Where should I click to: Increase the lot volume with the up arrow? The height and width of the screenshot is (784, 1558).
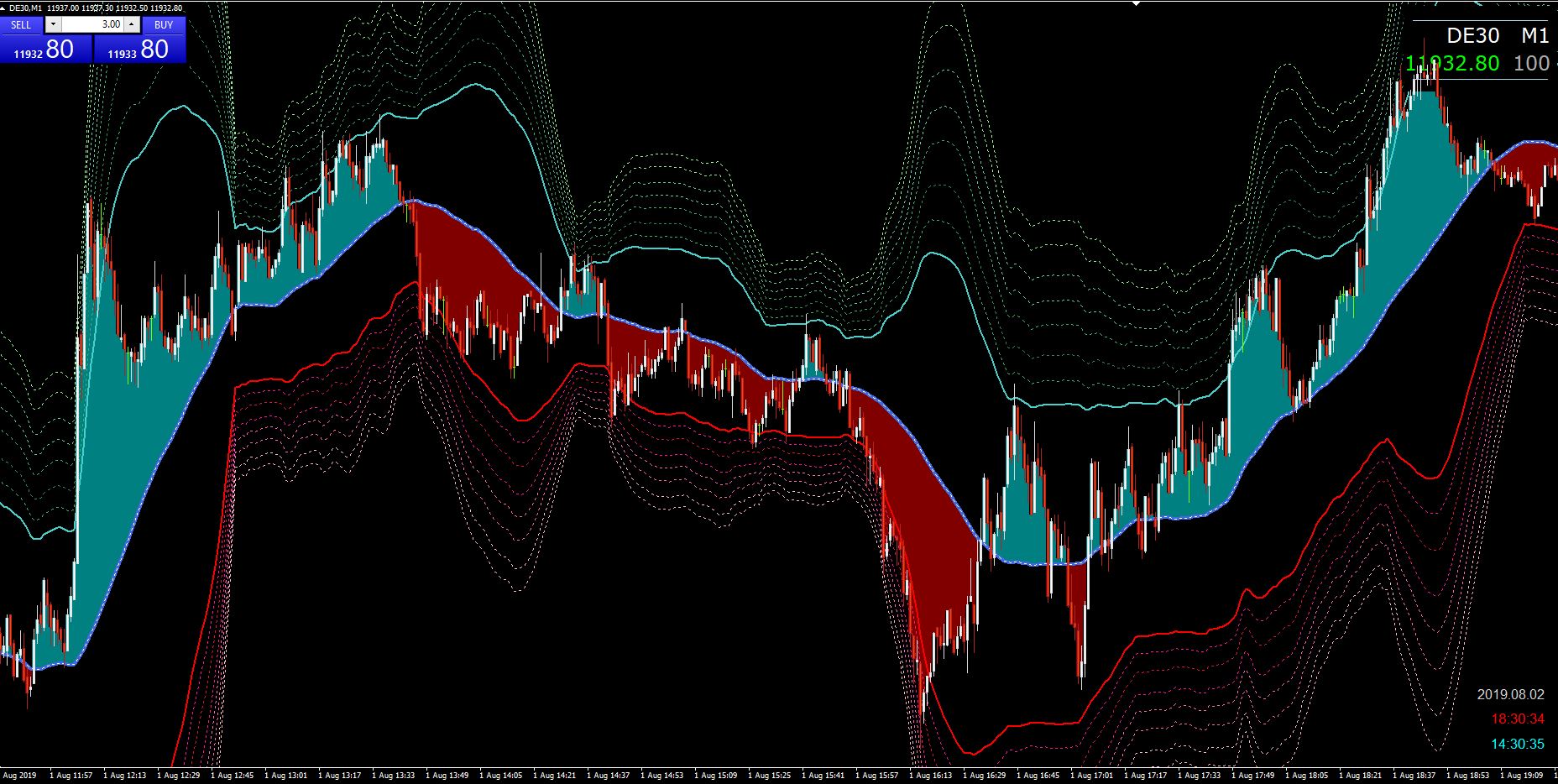click(x=131, y=25)
